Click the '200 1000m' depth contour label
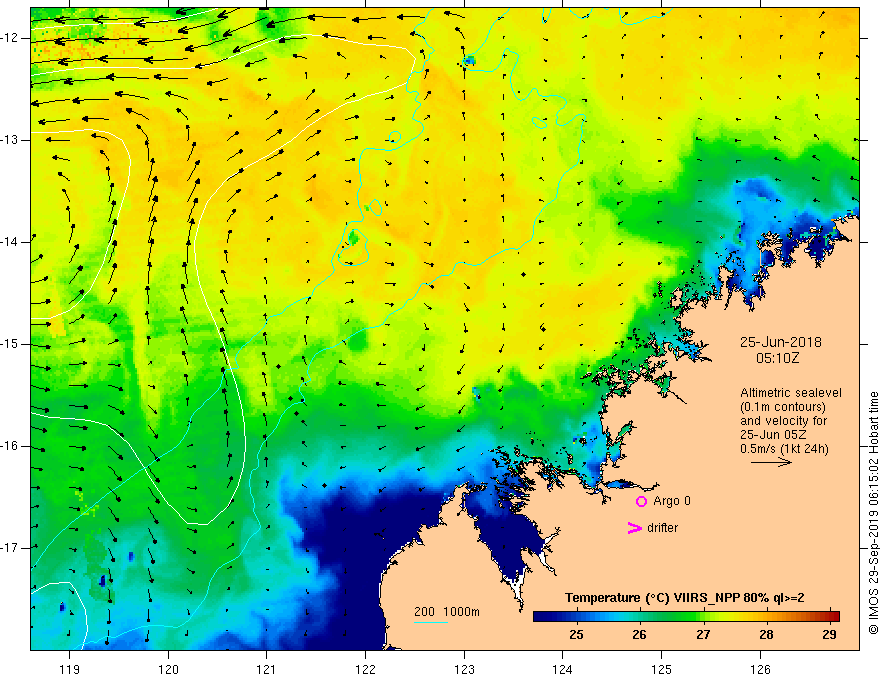The width and height of the screenshot is (880, 680). (447, 612)
